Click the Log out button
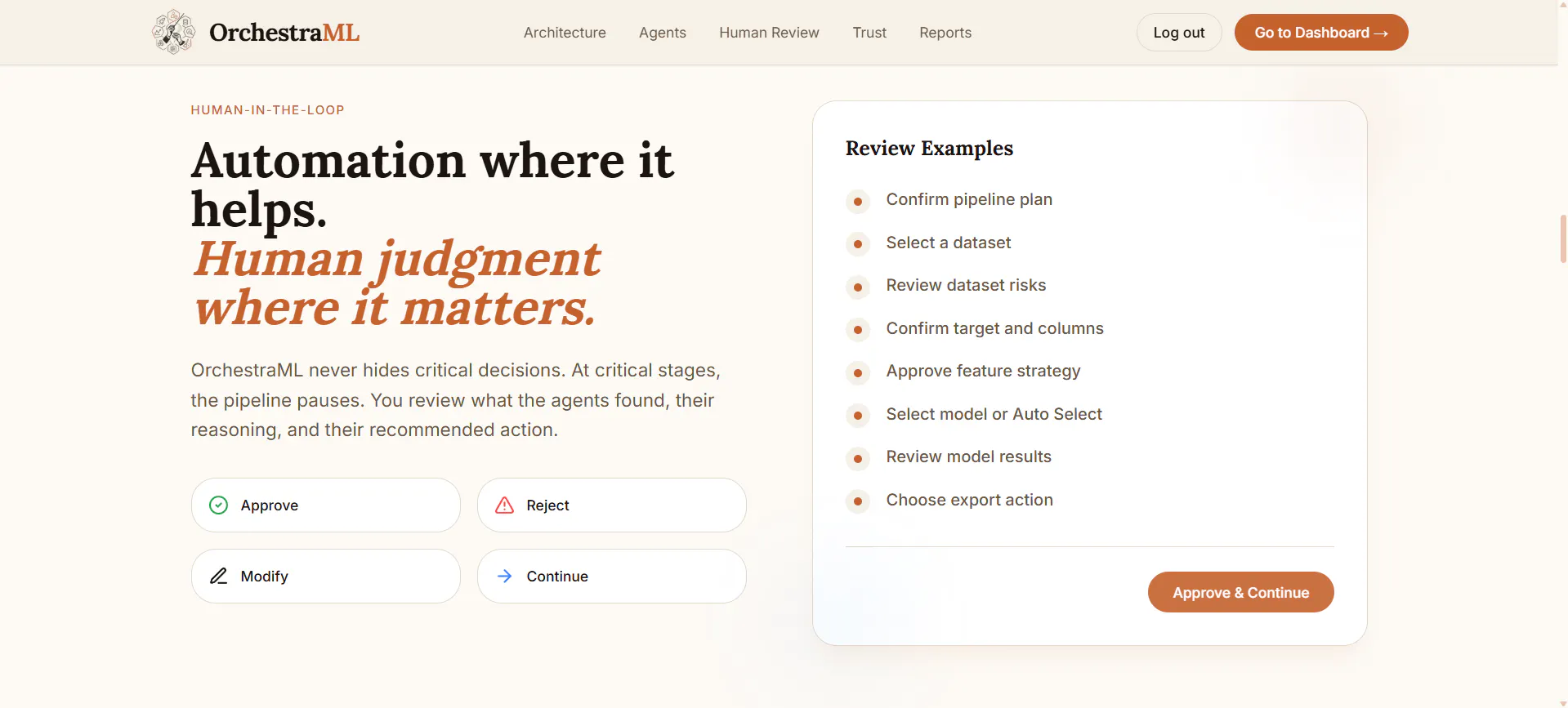The image size is (1568, 708). click(x=1179, y=33)
